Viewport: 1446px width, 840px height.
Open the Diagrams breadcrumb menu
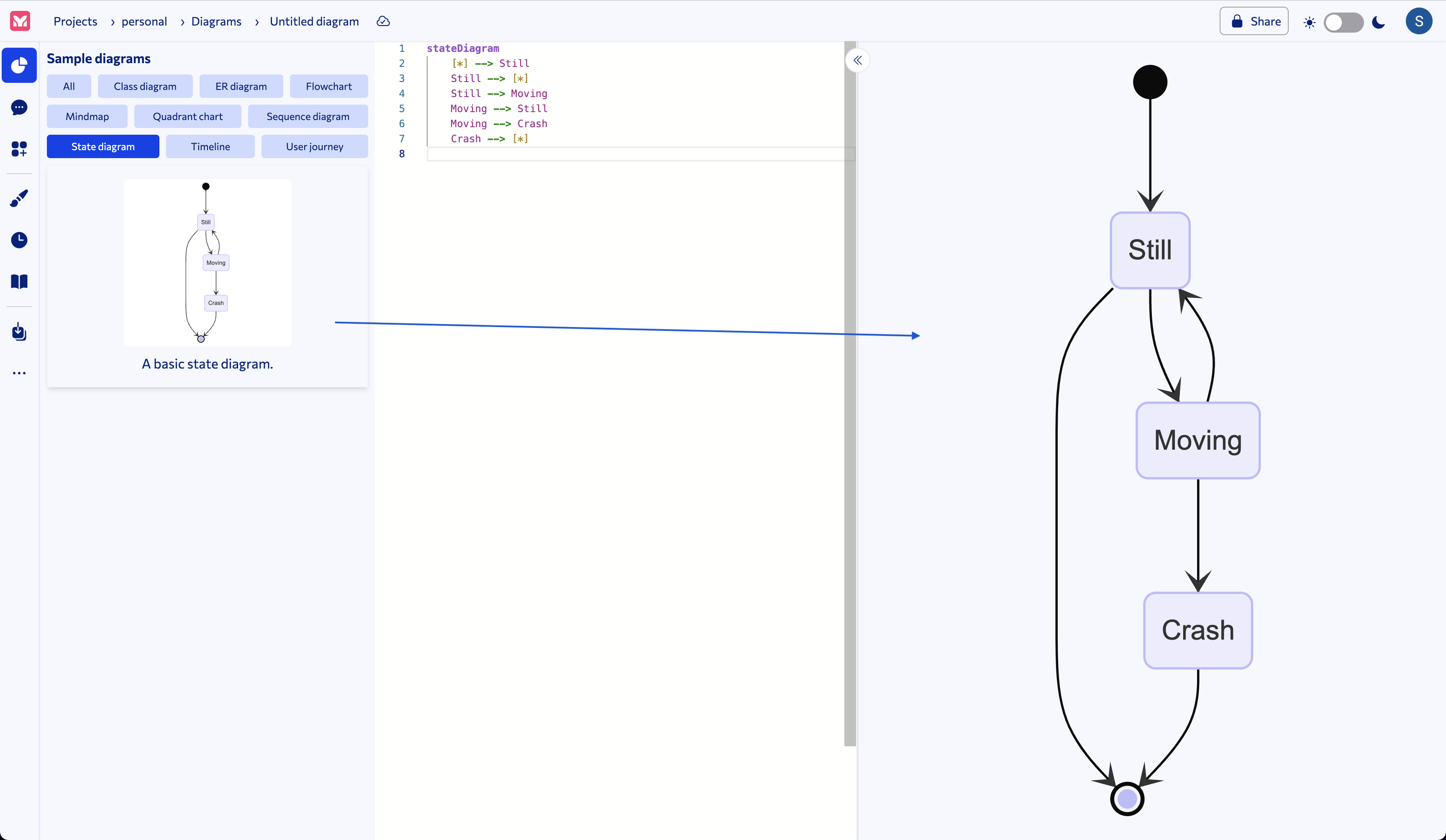tap(216, 21)
